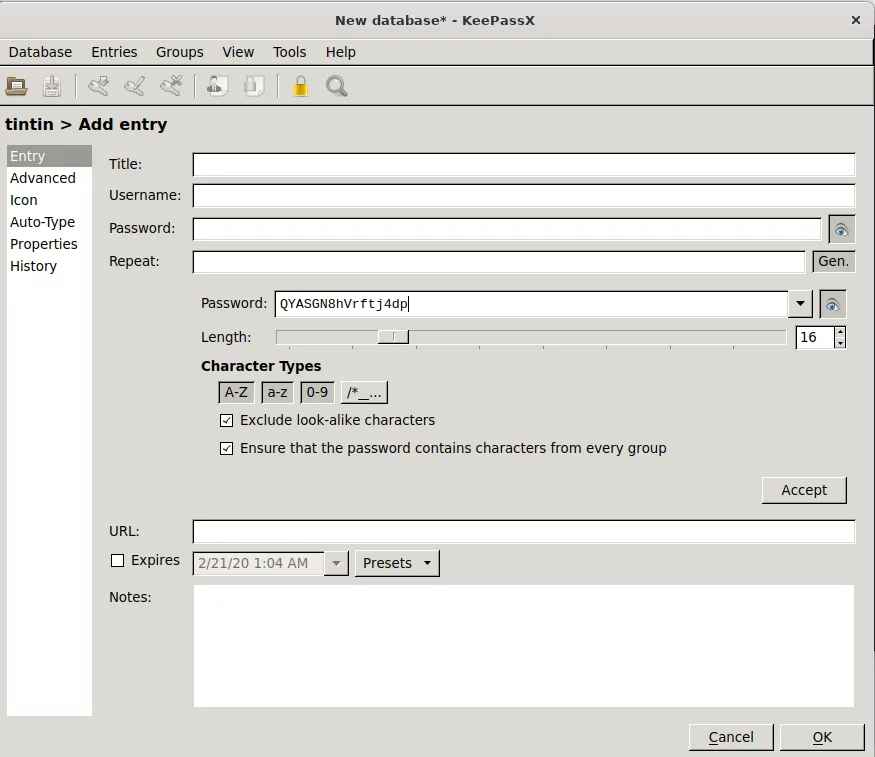The image size is (875, 757).
Task: Click into the Username field
Action: [524, 196]
